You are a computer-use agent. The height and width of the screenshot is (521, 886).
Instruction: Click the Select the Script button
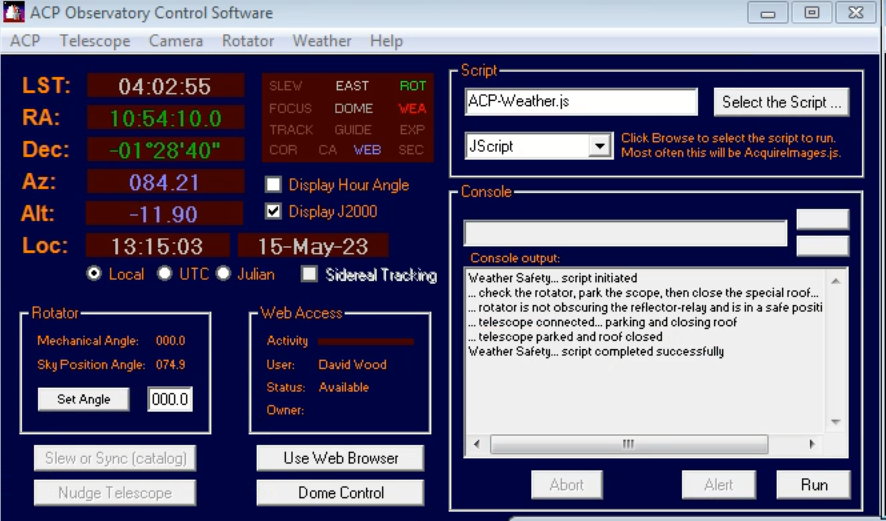(x=781, y=102)
